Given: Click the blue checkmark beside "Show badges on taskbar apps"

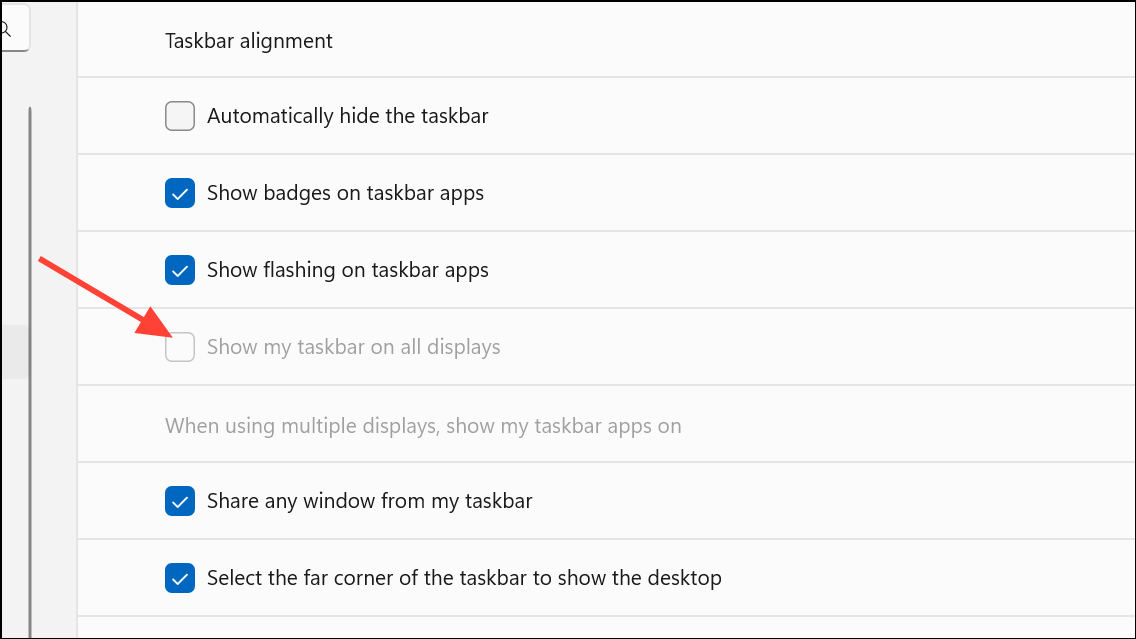Looking at the screenshot, I should (x=180, y=193).
